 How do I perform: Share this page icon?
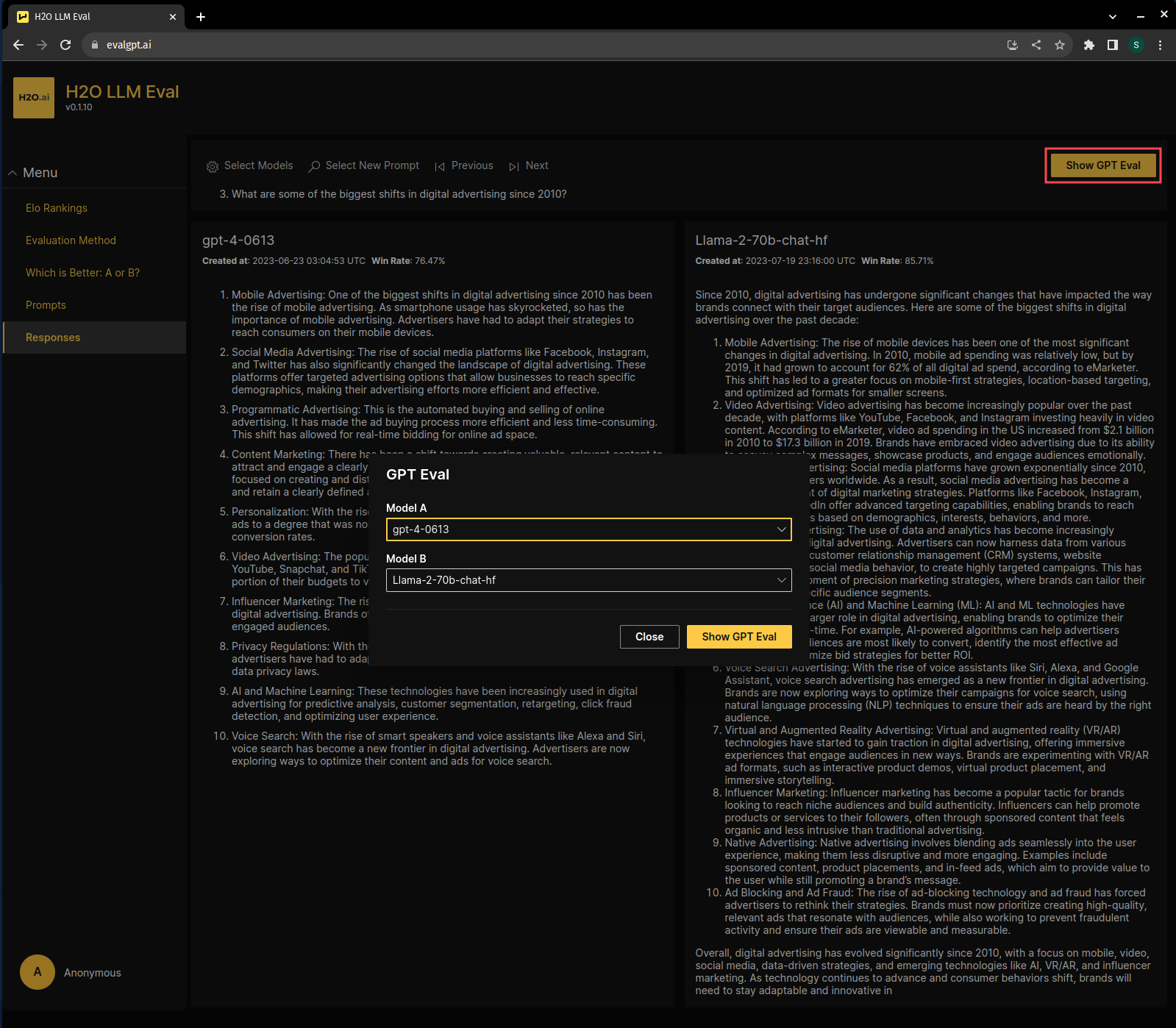[1036, 45]
